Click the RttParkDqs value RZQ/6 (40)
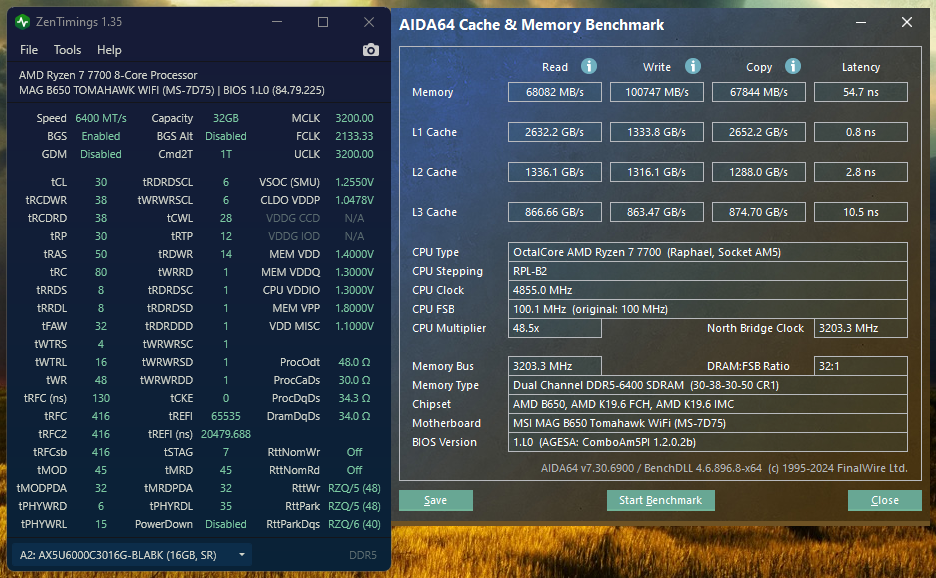 click(354, 524)
